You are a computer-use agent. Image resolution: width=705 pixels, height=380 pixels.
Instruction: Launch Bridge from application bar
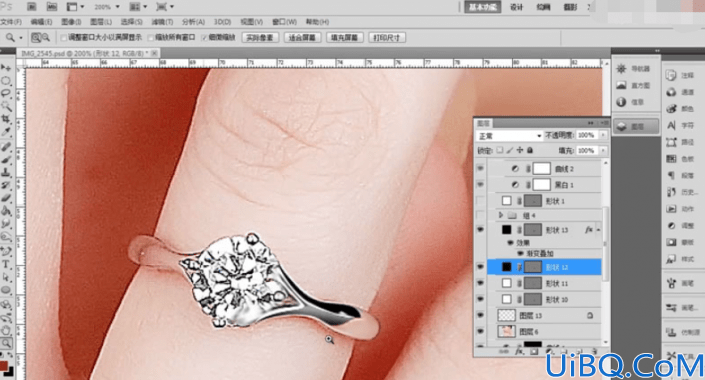point(31,7)
